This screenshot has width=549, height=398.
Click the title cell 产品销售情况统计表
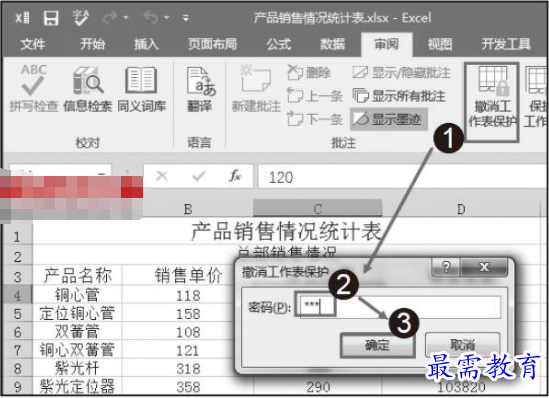[286, 232]
